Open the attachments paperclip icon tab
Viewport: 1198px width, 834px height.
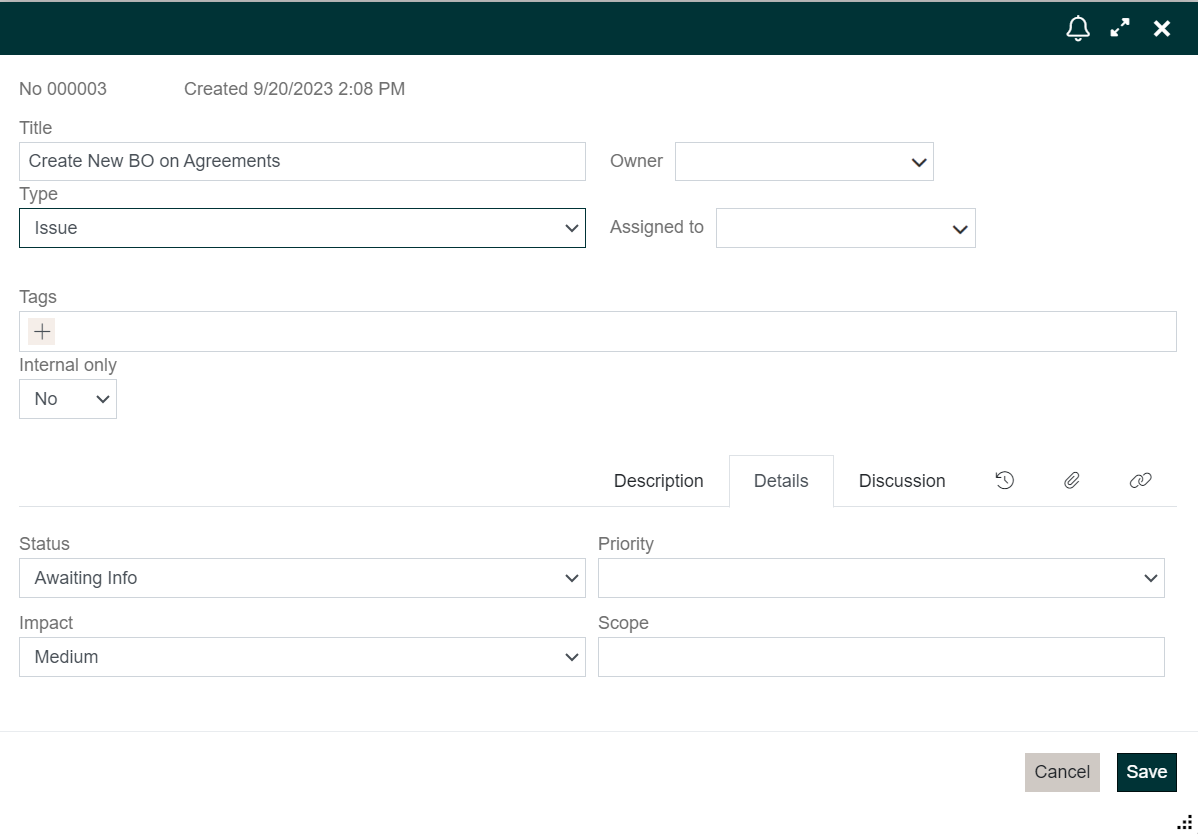(1071, 481)
